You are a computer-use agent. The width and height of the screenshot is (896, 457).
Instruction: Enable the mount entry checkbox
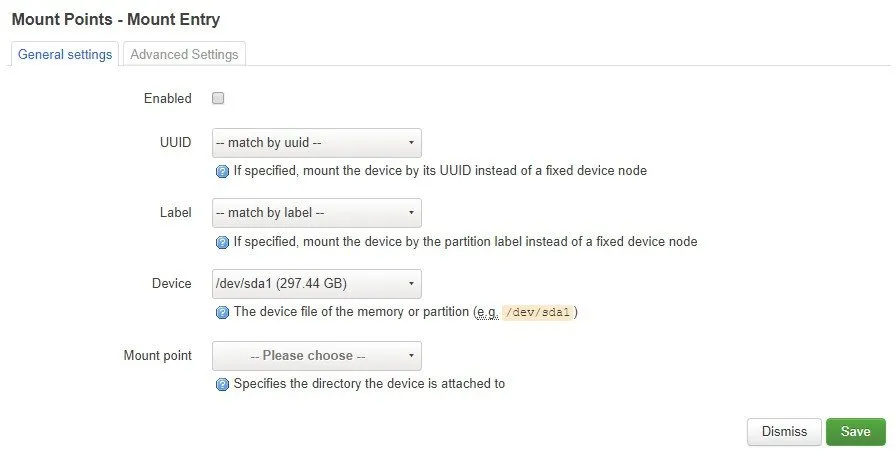click(218, 99)
